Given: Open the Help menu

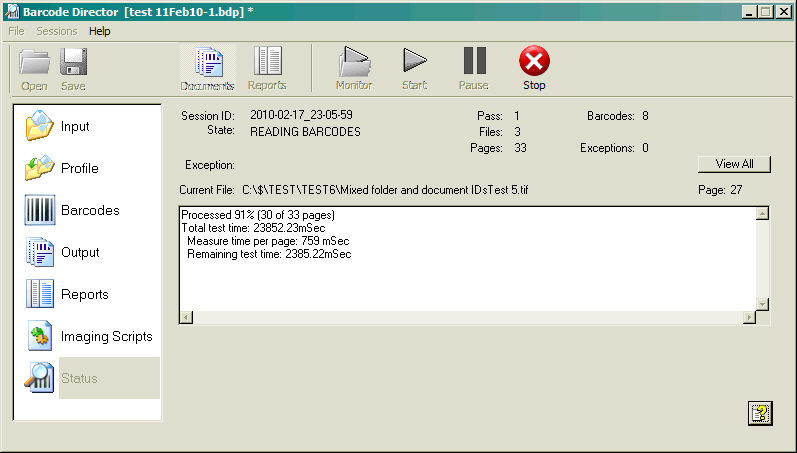Looking at the screenshot, I should click(99, 31).
